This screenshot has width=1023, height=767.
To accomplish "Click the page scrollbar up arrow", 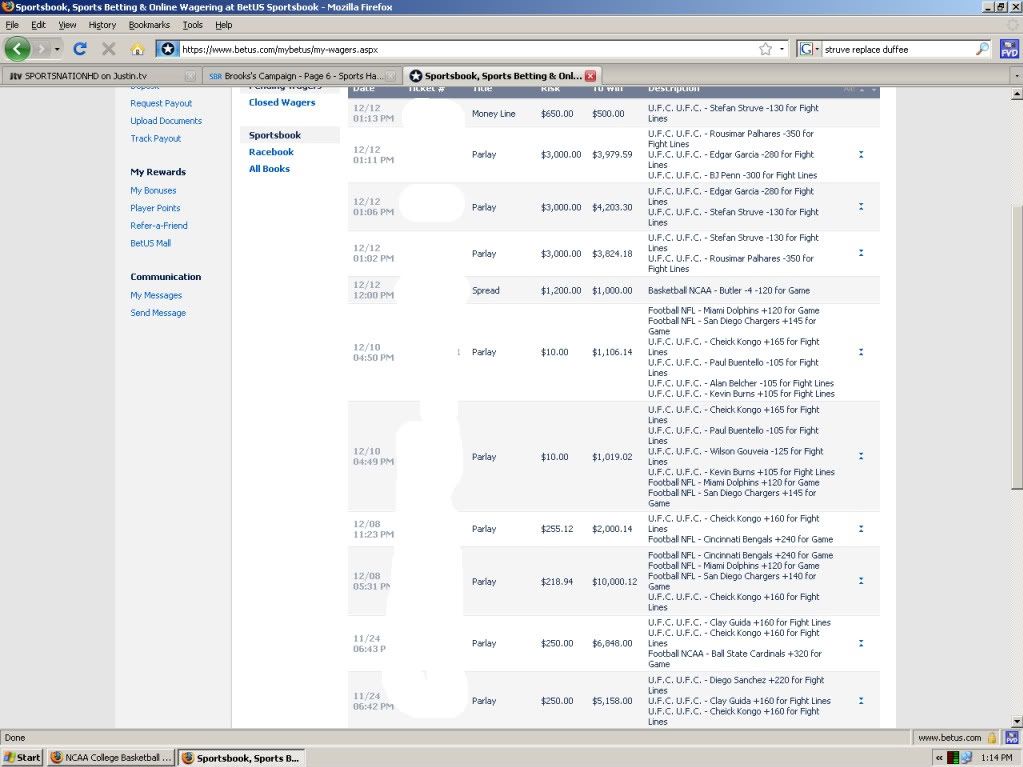I will [1016, 94].
